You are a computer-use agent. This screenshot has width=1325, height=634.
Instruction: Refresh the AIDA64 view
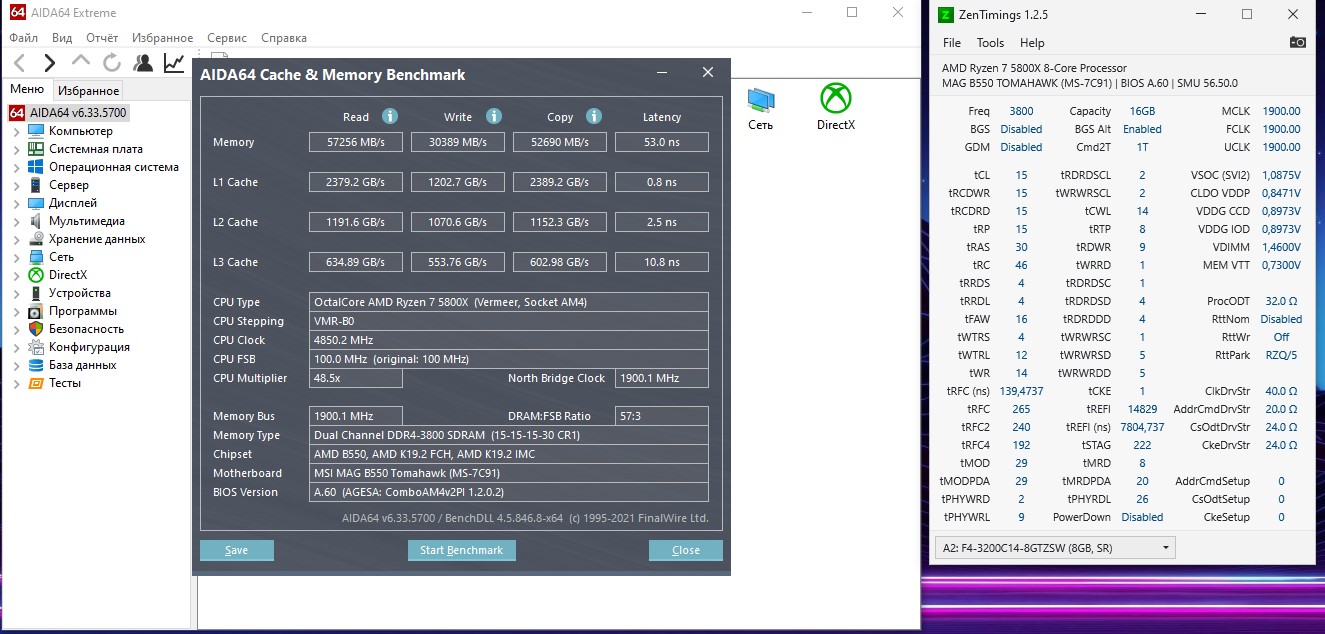112,63
